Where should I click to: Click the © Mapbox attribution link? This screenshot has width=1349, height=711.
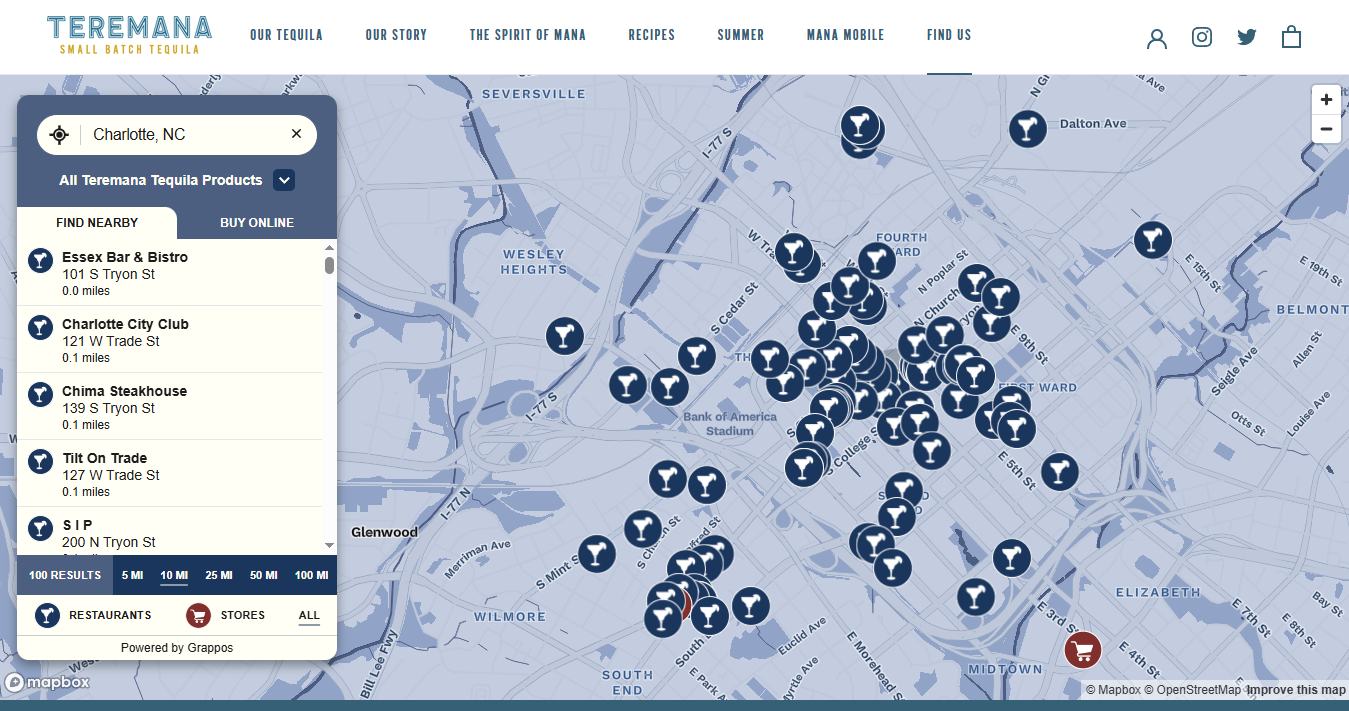pos(1113,690)
